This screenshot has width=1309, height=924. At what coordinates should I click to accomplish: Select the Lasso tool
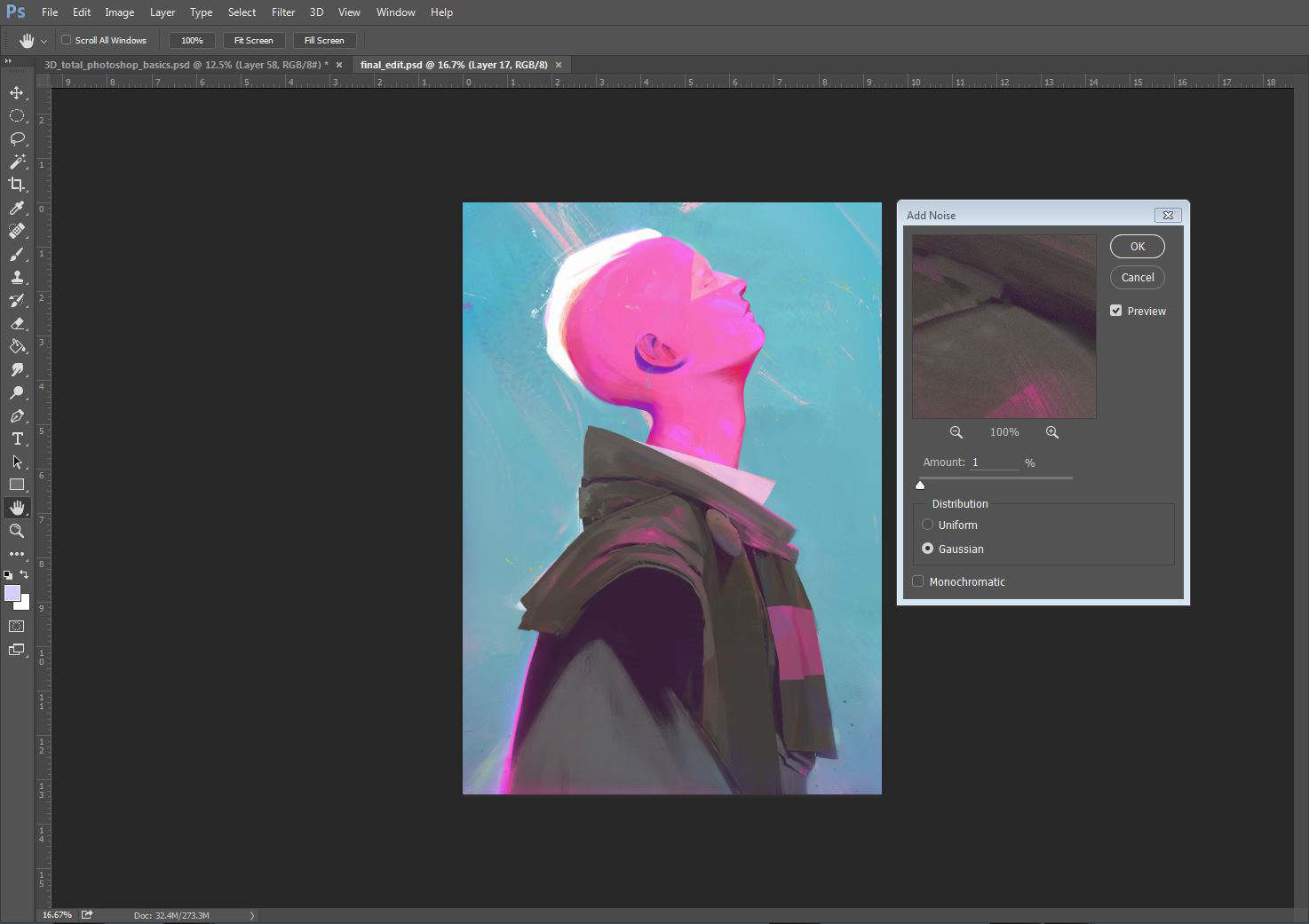click(17, 138)
